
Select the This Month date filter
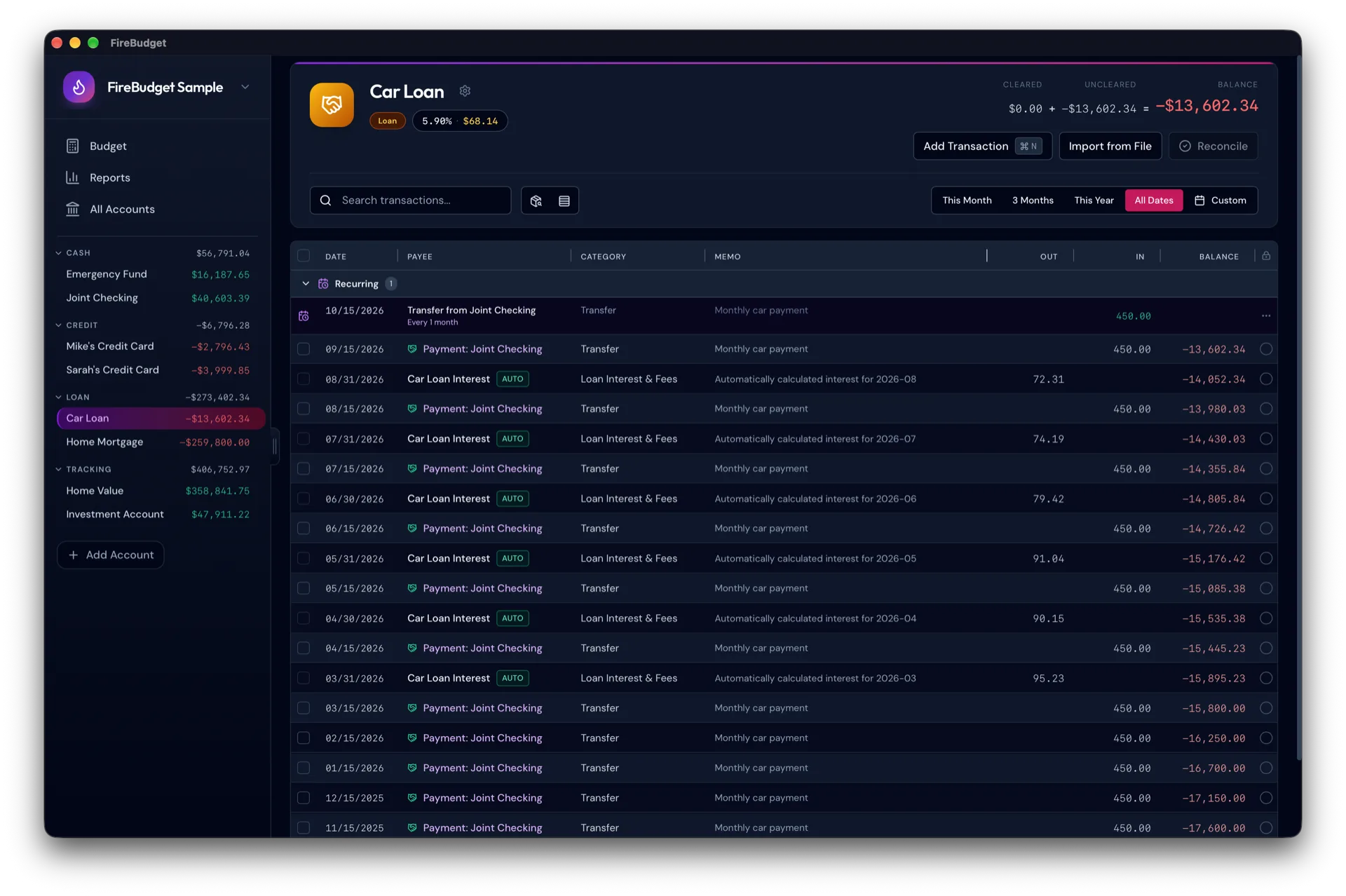coord(967,201)
